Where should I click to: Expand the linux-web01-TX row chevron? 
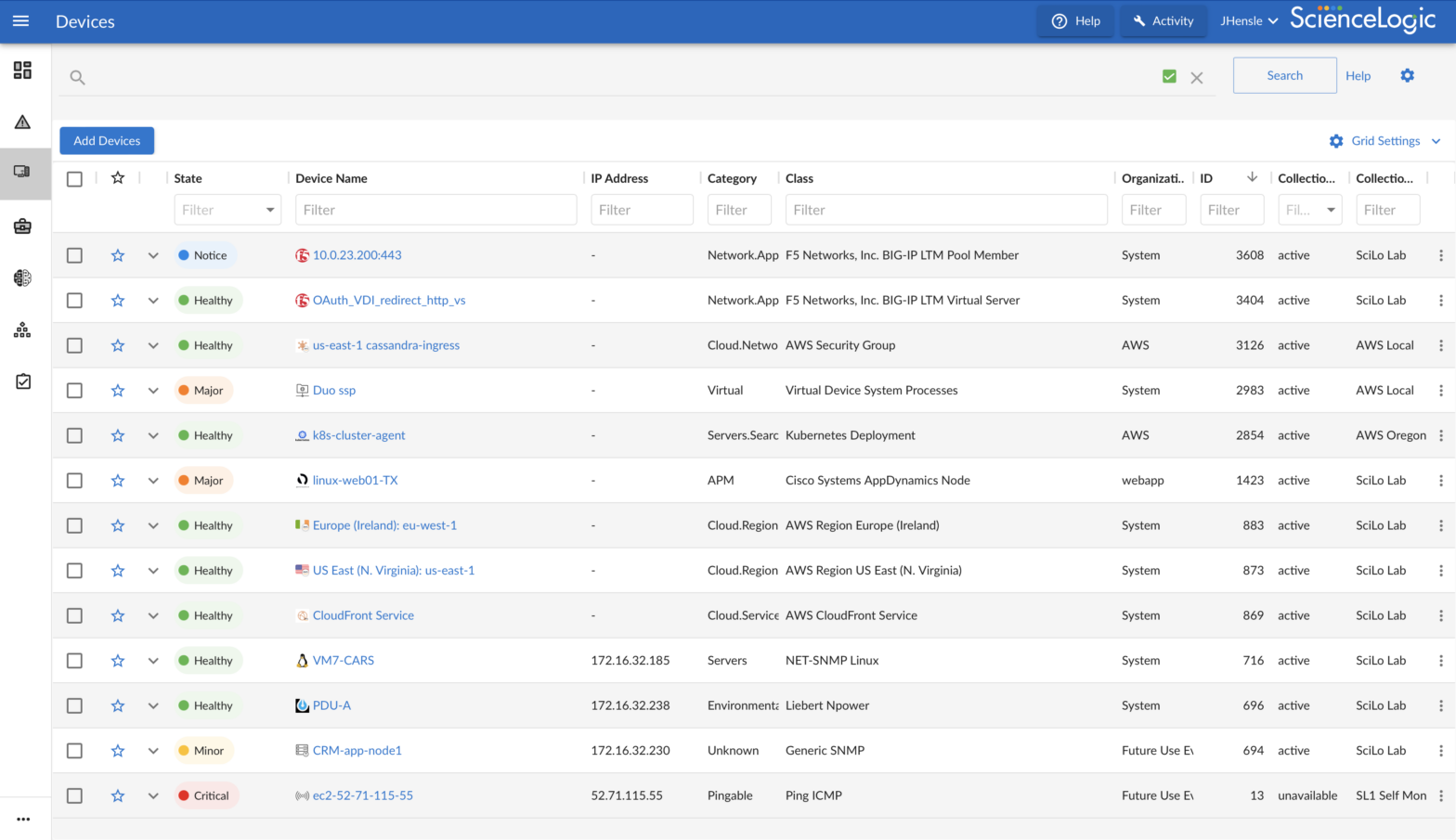coord(153,481)
